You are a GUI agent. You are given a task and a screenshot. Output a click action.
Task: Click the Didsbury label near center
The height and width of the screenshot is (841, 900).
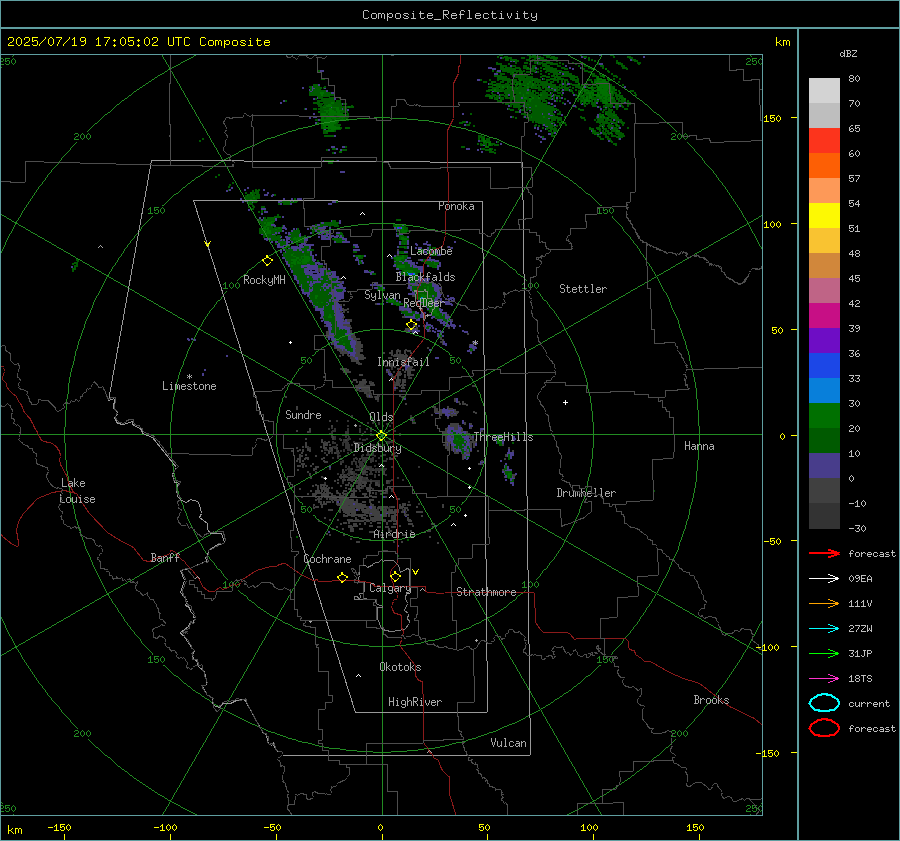378,448
